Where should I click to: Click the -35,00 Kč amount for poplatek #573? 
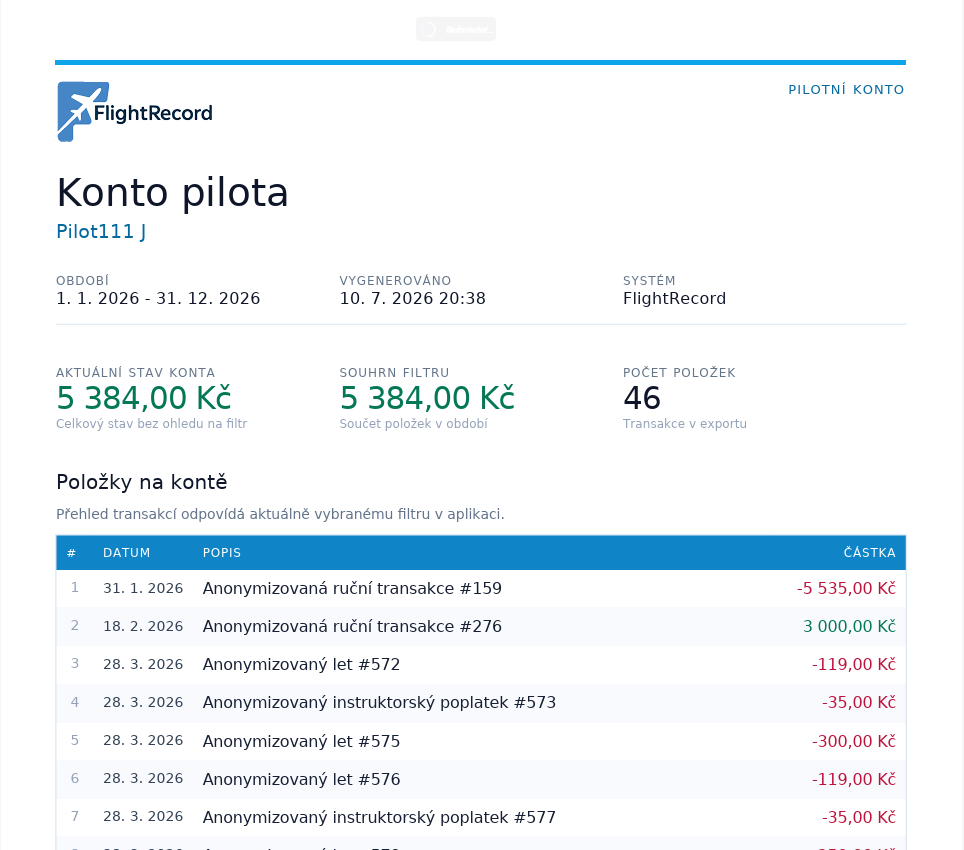tap(858, 702)
